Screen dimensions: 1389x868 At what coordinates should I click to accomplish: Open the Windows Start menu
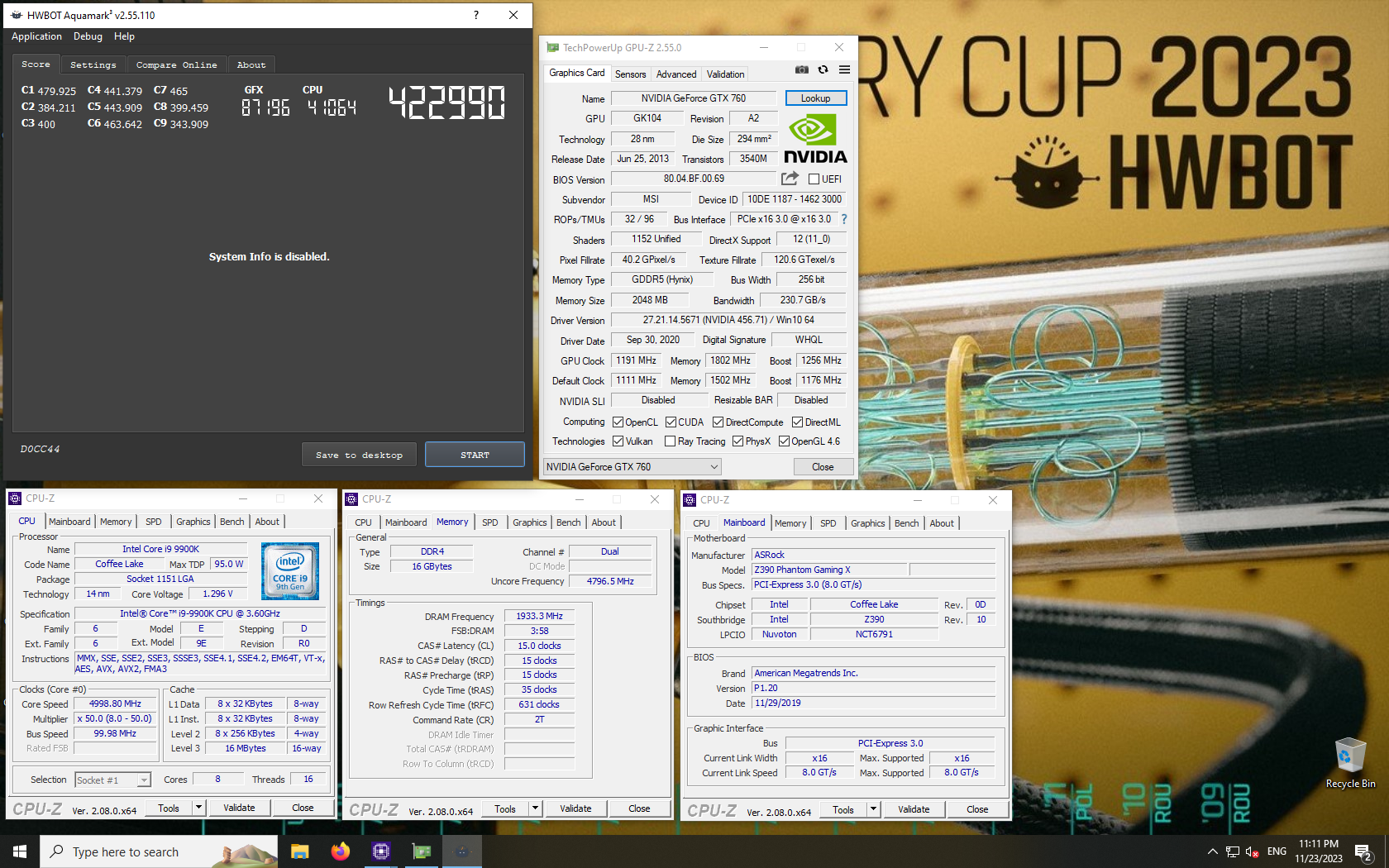tap(20, 851)
